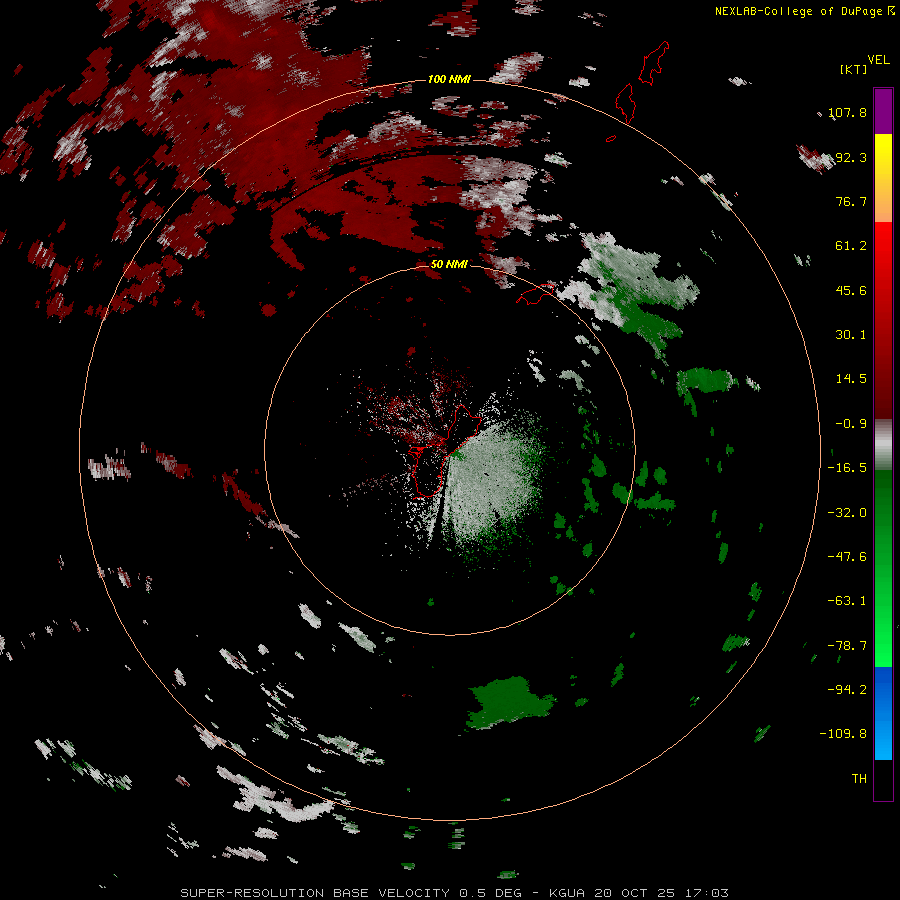This screenshot has width=900, height=900.
Task: Click the VEL legend title
Action: tap(878, 60)
